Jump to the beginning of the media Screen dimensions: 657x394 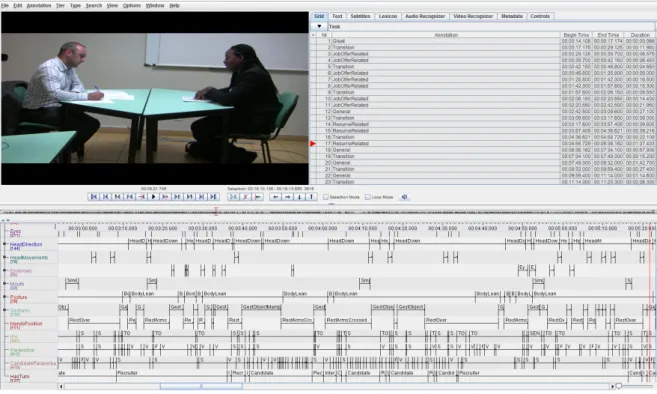click(x=94, y=197)
